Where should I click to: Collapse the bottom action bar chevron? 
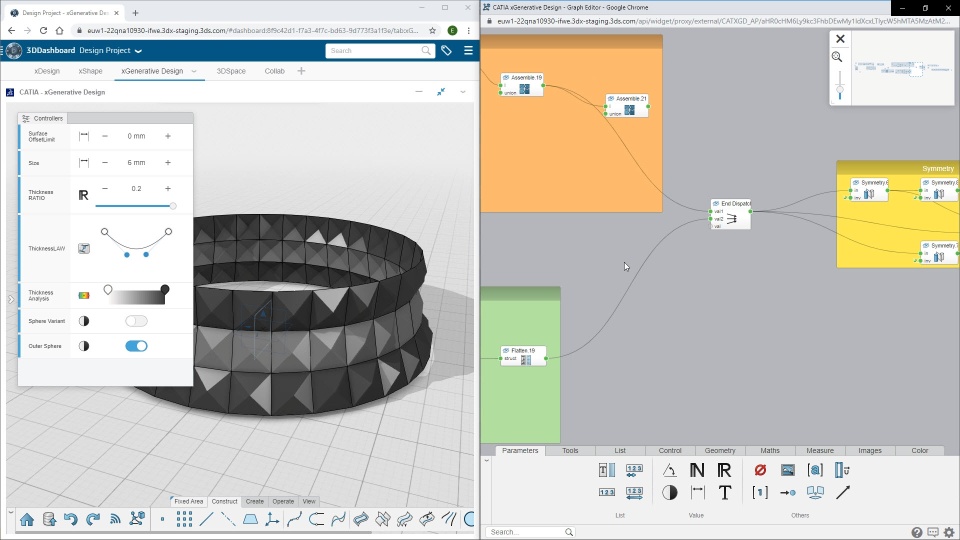tap(11, 512)
